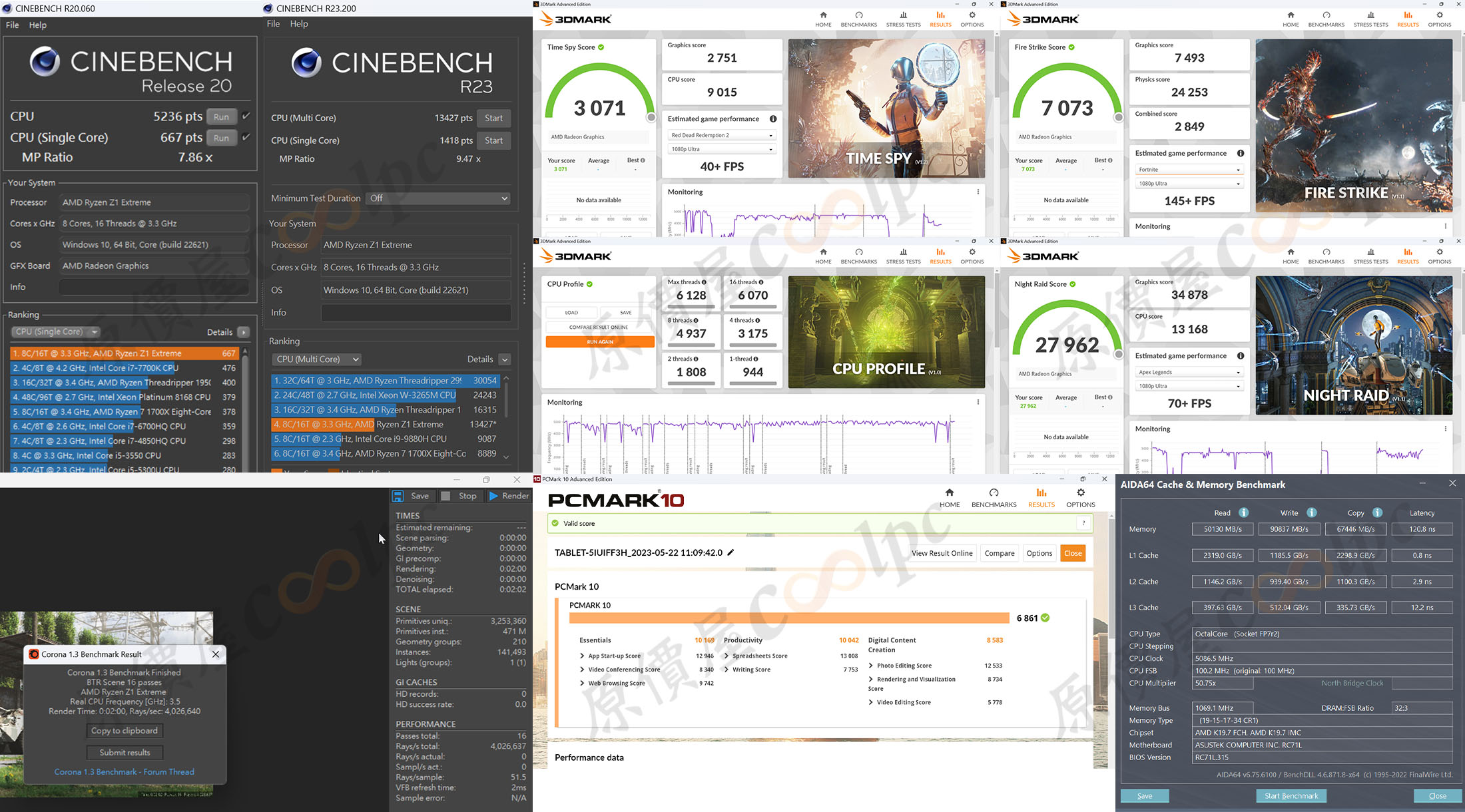Click Start Benchmark in AIDA64
1465x812 pixels.
1291,796
